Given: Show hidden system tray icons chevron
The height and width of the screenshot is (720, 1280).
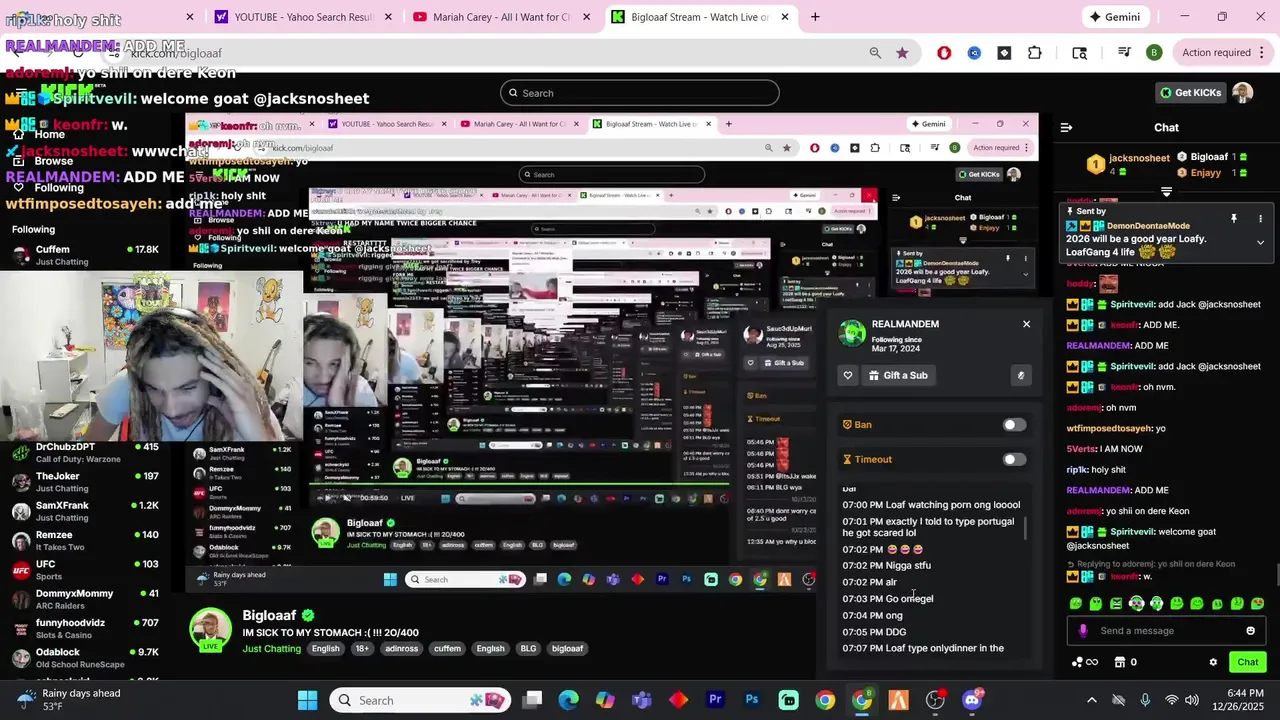Looking at the screenshot, I should tap(1091, 700).
